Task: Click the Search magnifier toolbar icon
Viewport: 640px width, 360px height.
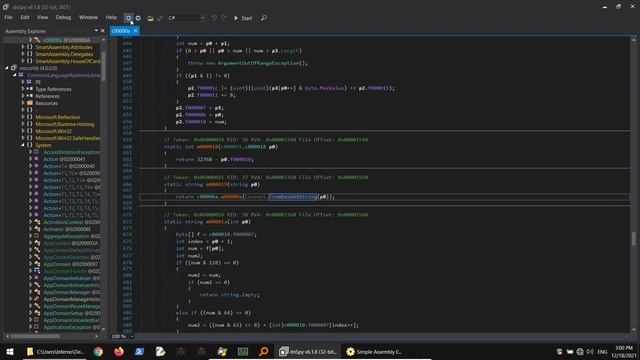Action: pos(264,18)
